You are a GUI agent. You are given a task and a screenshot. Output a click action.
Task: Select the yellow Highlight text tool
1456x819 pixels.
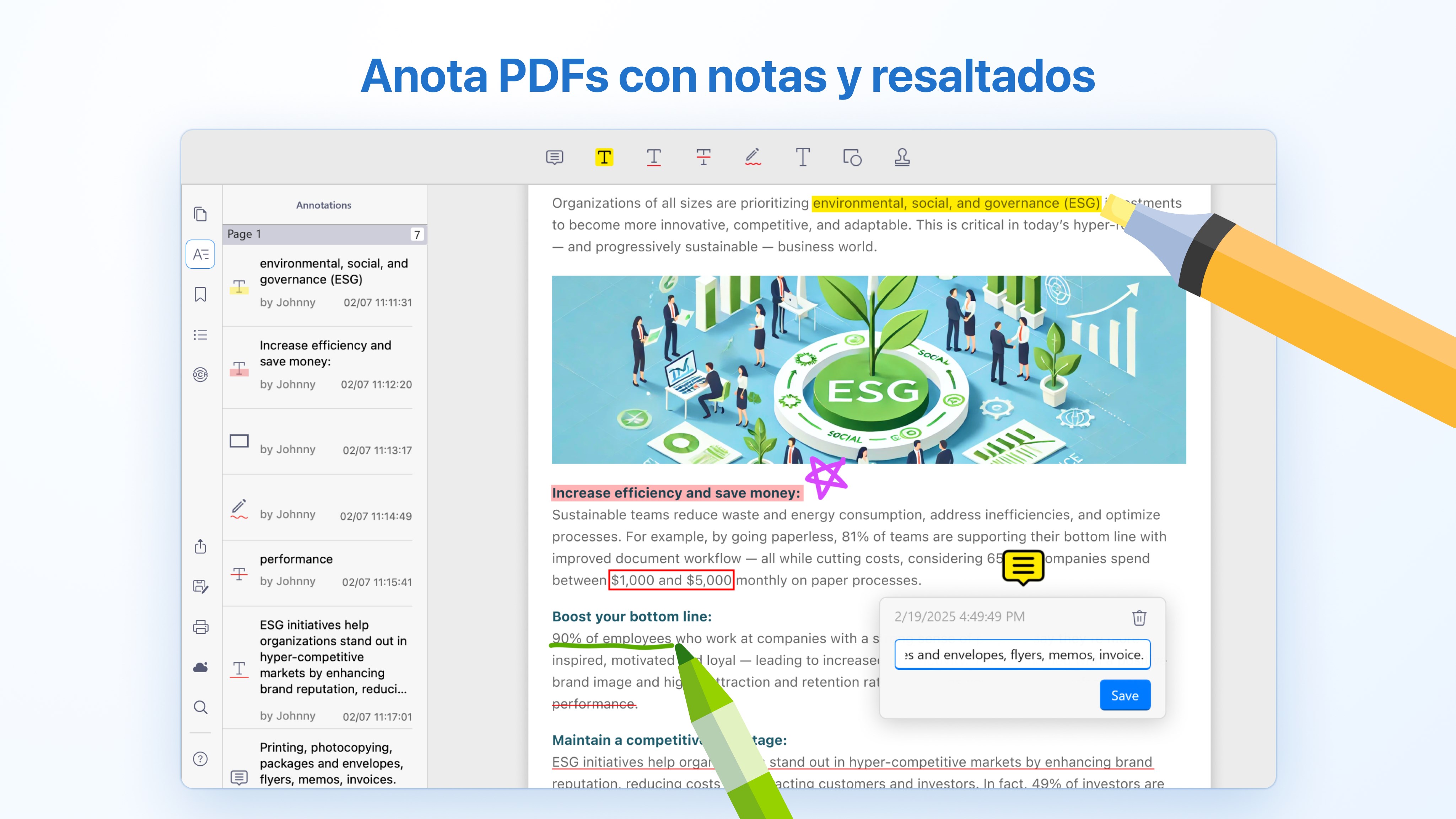604,157
